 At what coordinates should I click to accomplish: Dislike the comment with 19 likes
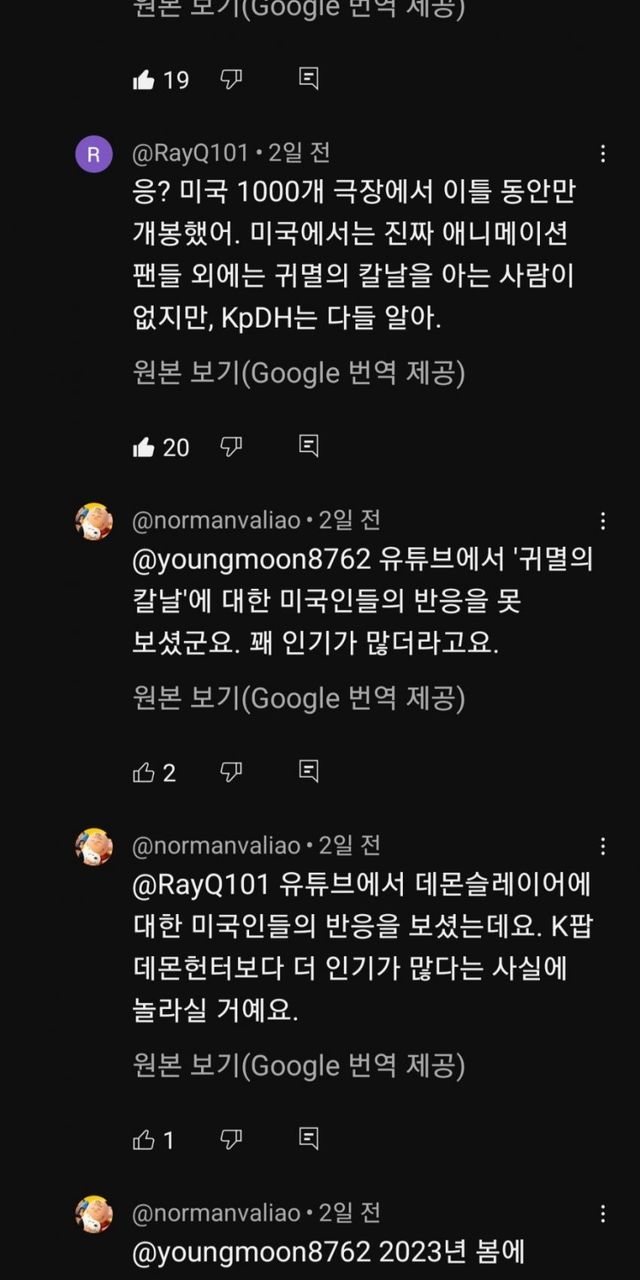point(231,80)
